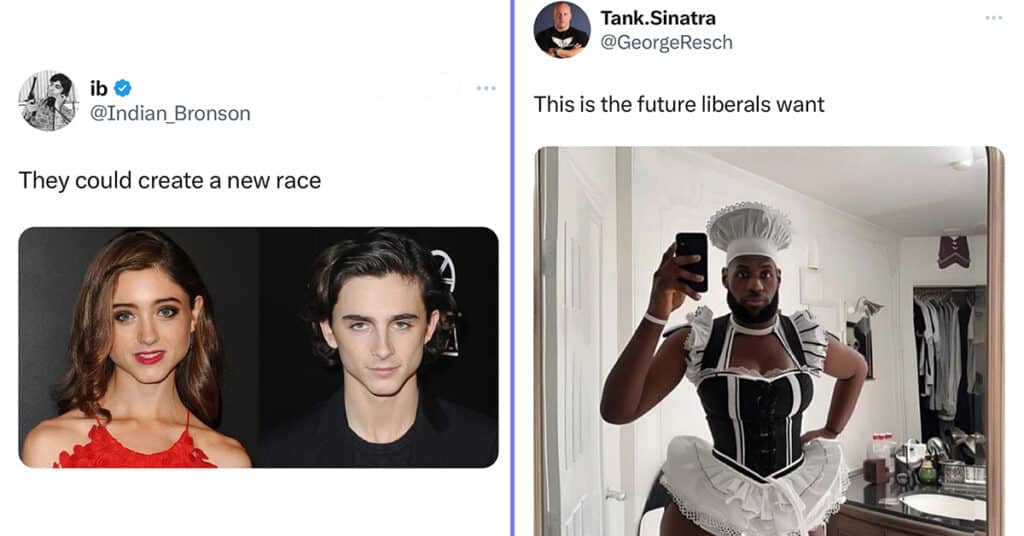Click the purple divider between the tweets
The image size is (1024, 536).
(513, 268)
